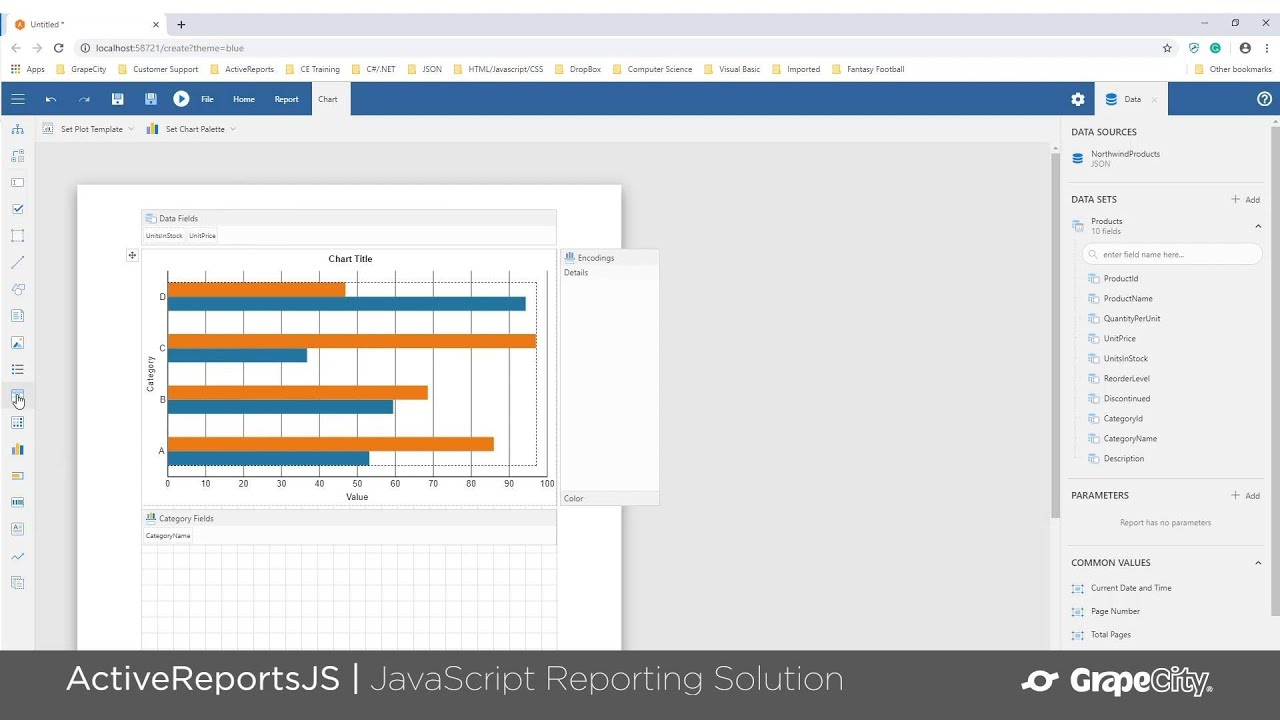The image size is (1280, 720).
Task: Select the Chart tool in the sidebar
Action: 17,450
